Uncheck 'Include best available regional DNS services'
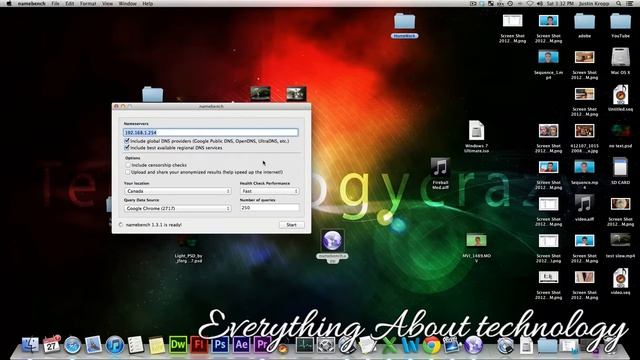The height and width of the screenshot is (360, 640). click(x=127, y=147)
